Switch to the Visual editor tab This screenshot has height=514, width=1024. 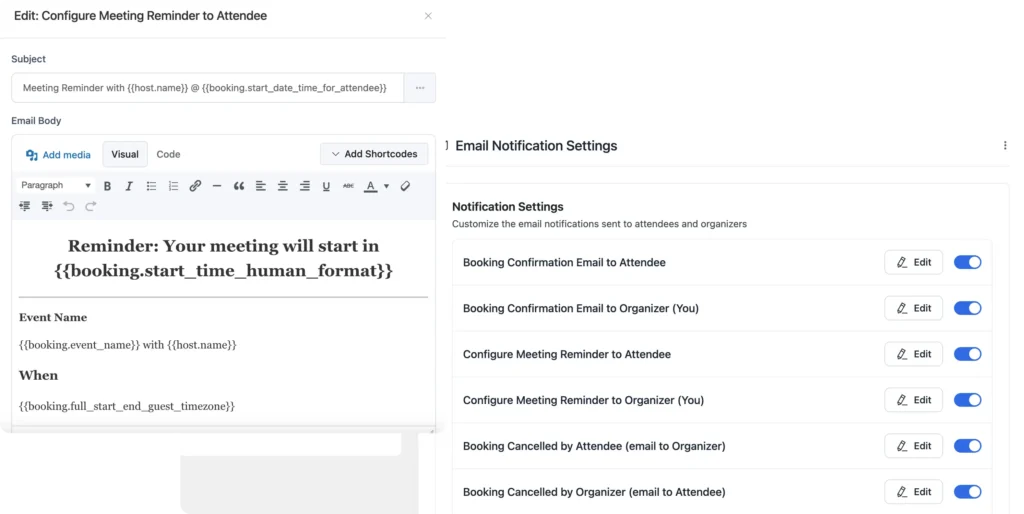(x=125, y=154)
